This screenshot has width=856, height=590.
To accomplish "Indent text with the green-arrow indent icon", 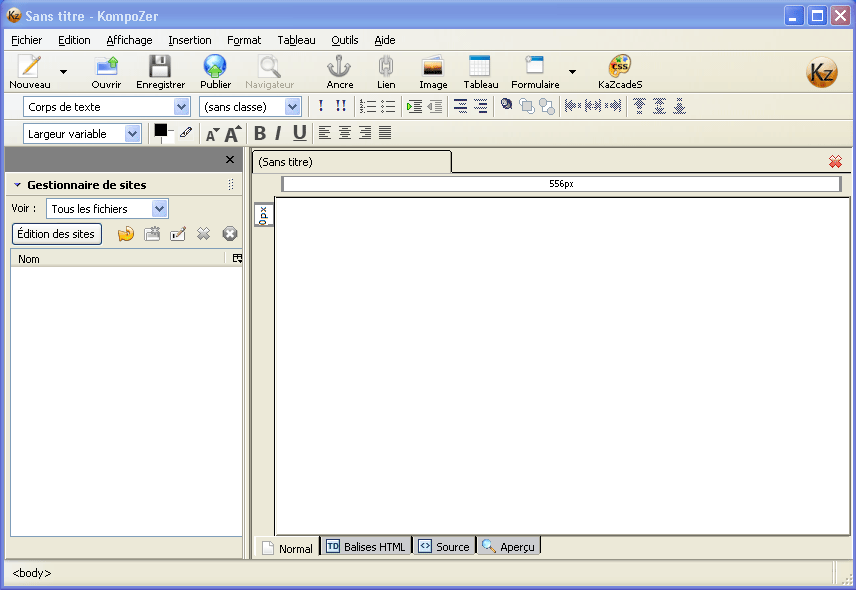I will point(414,106).
